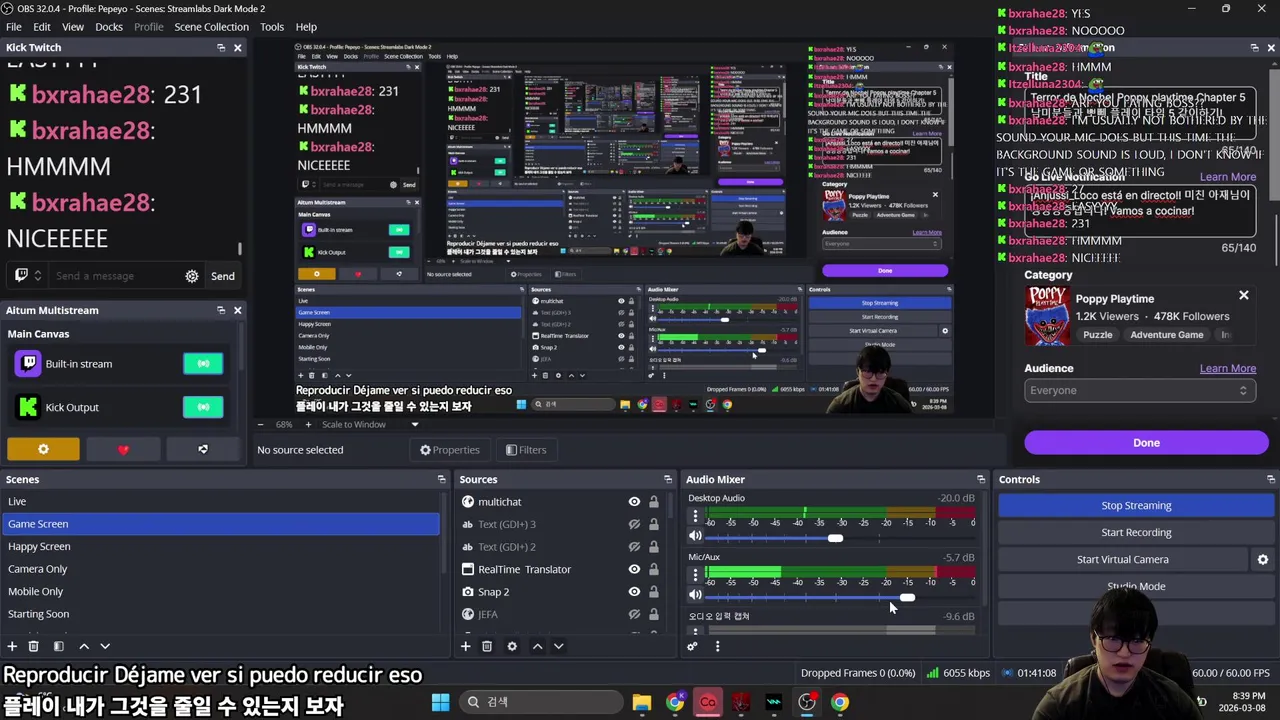Switch chat platform selector in Kick Twitch
This screenshot has height=720, width=1280.
[27, 276]
